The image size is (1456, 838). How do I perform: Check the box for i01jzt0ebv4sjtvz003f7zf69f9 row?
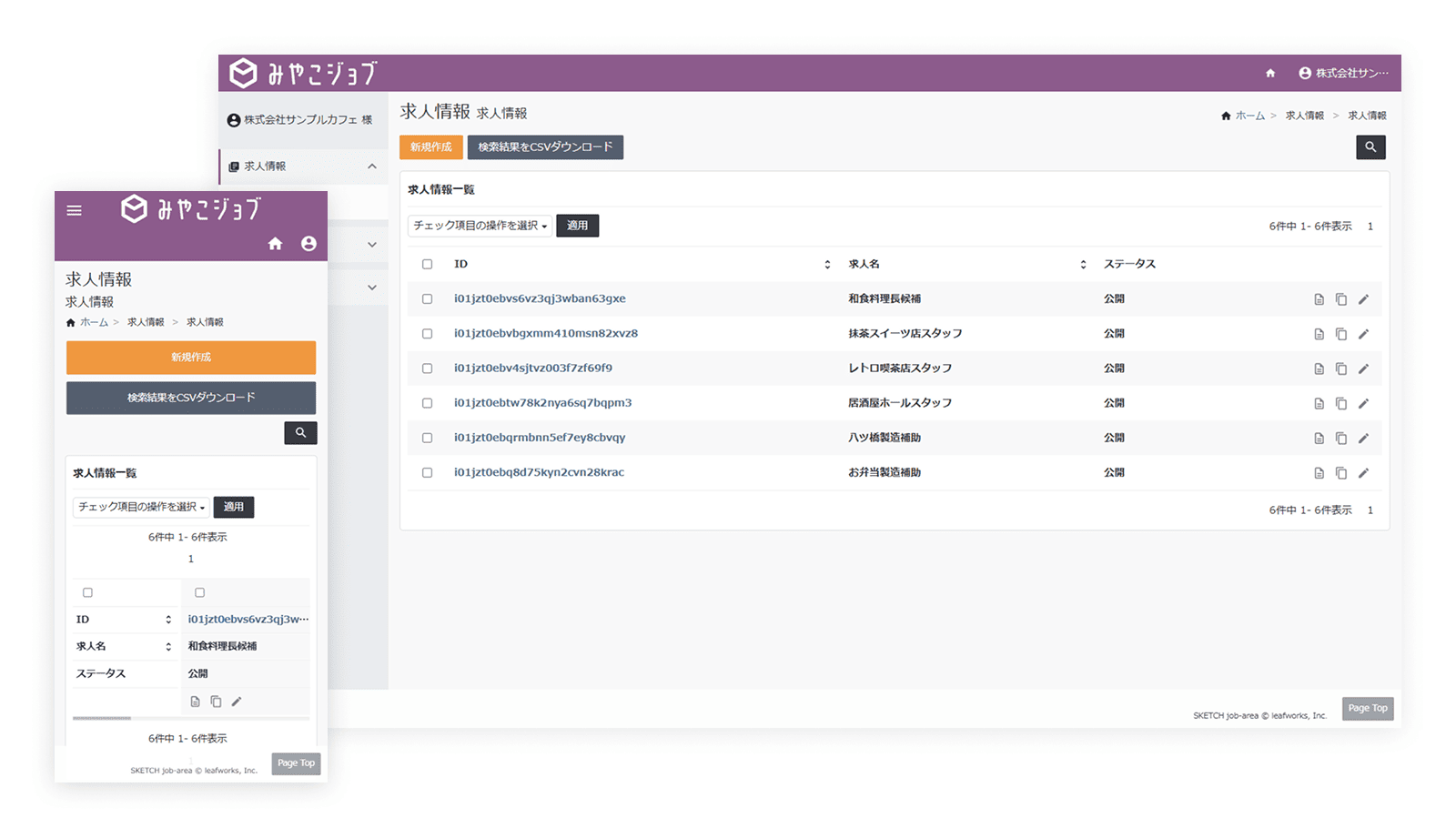[427, 369]
